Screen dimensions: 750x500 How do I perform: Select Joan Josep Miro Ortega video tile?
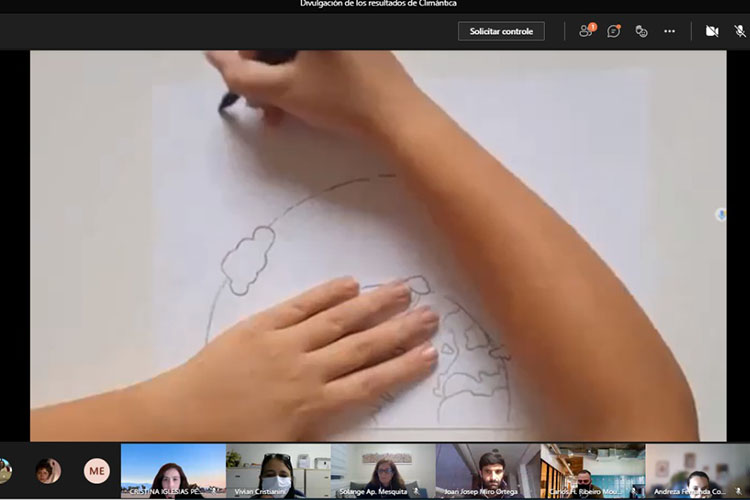(488, 471)
